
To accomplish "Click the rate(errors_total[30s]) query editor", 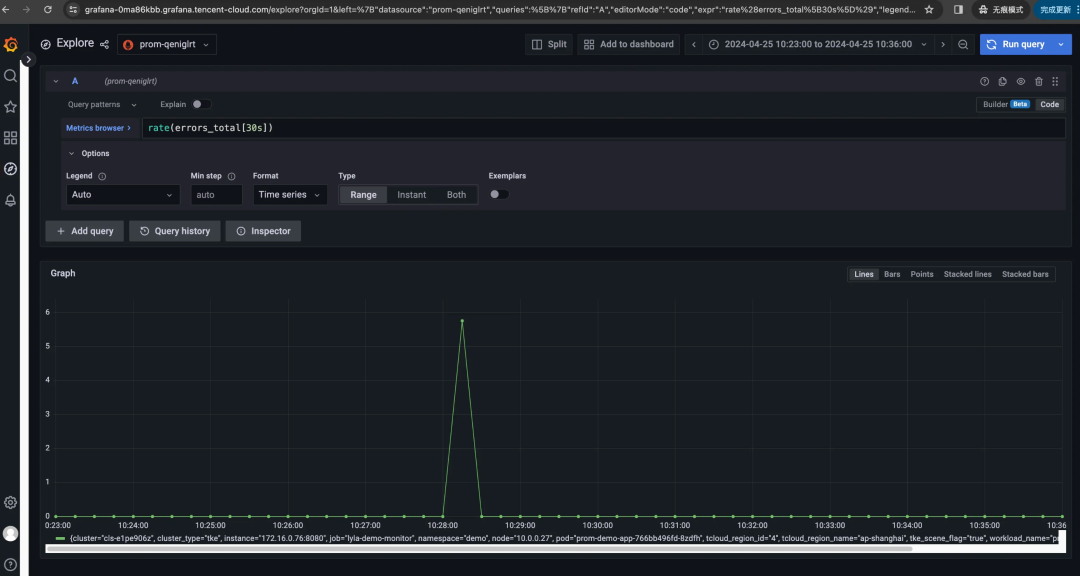I will pos(603,128).
